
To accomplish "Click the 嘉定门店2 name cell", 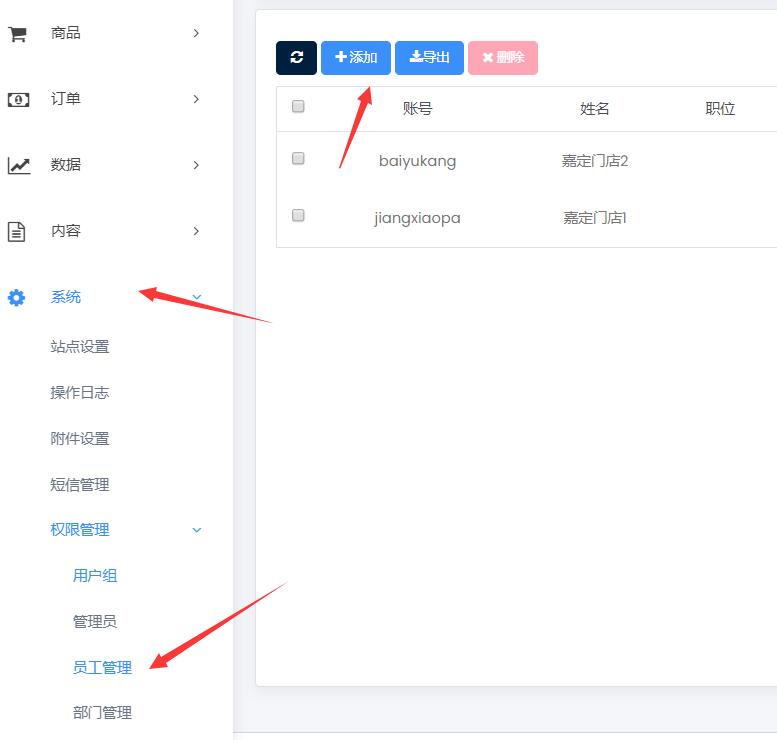I will tap(595, 161).
